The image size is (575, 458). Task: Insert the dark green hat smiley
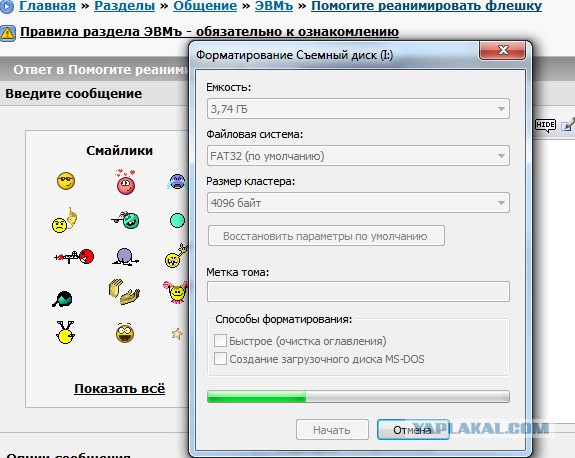pyautogui.click(x=62, y=299)
